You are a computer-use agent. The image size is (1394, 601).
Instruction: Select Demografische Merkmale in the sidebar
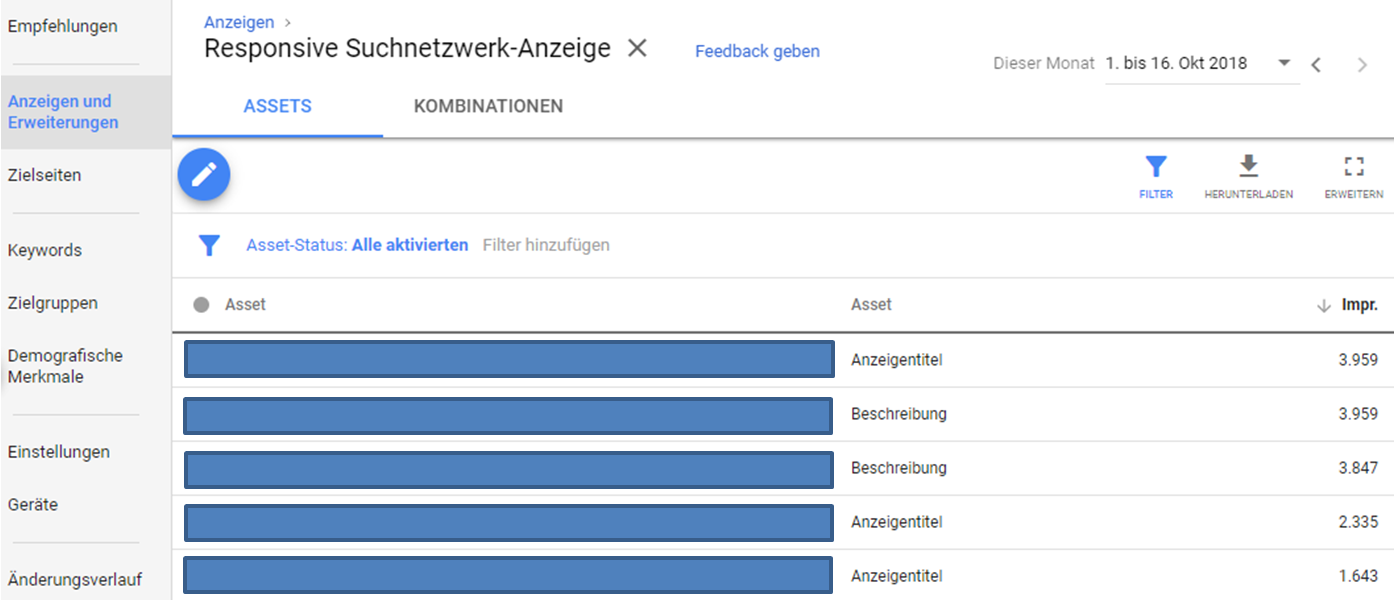pos(64,366)
